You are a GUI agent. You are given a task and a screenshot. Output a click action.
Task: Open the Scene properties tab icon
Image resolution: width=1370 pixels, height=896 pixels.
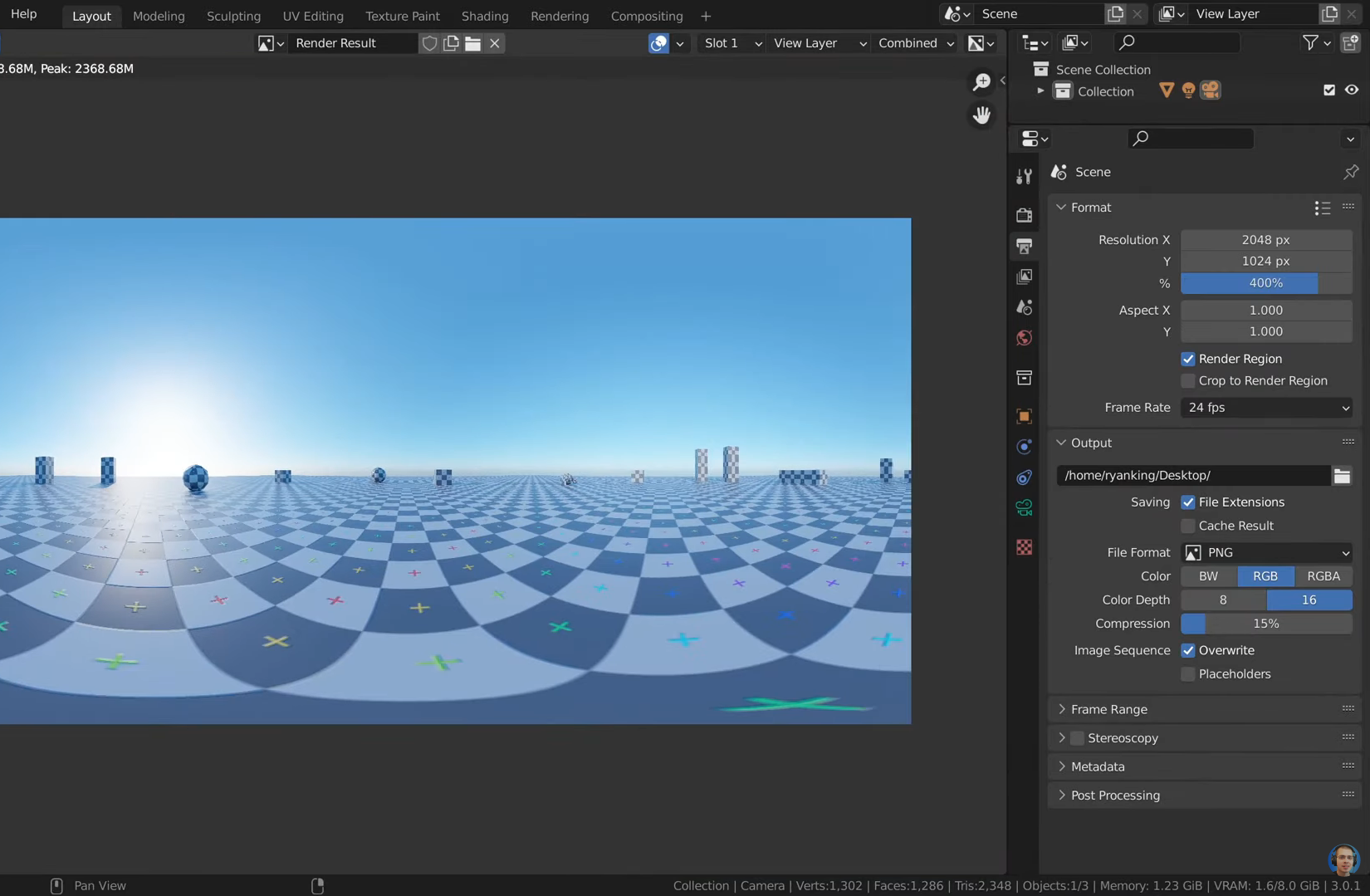click(x=1024, y=307)
